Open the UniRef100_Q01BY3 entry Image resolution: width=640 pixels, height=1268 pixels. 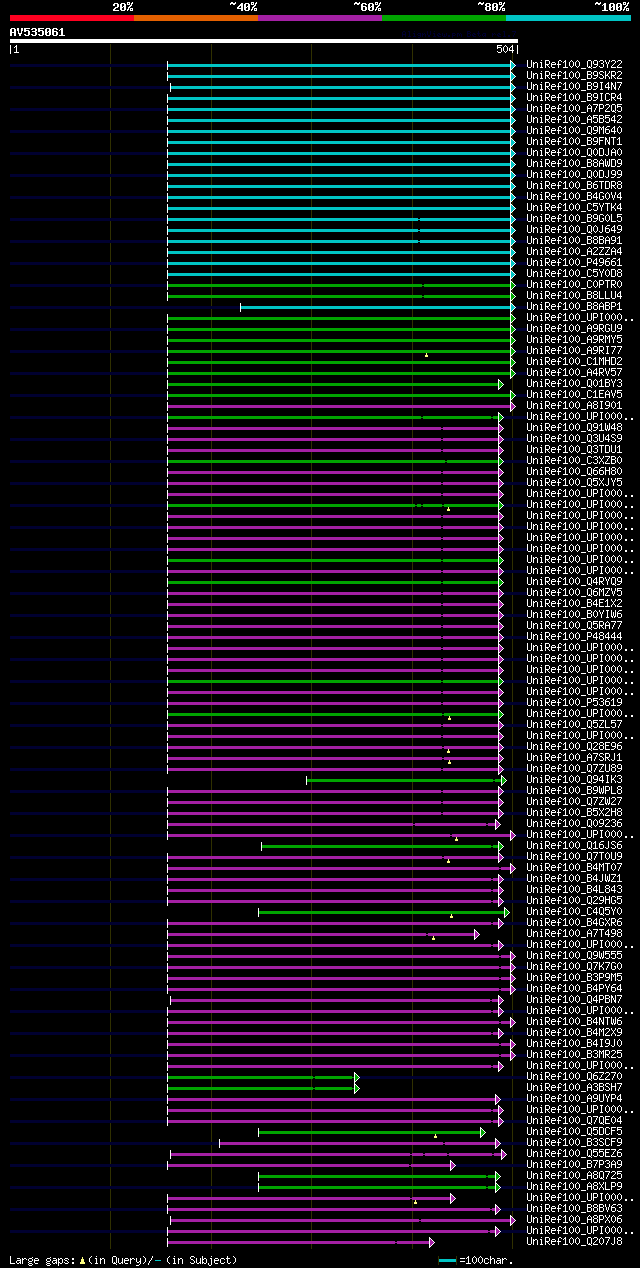(x=574, y=383)
